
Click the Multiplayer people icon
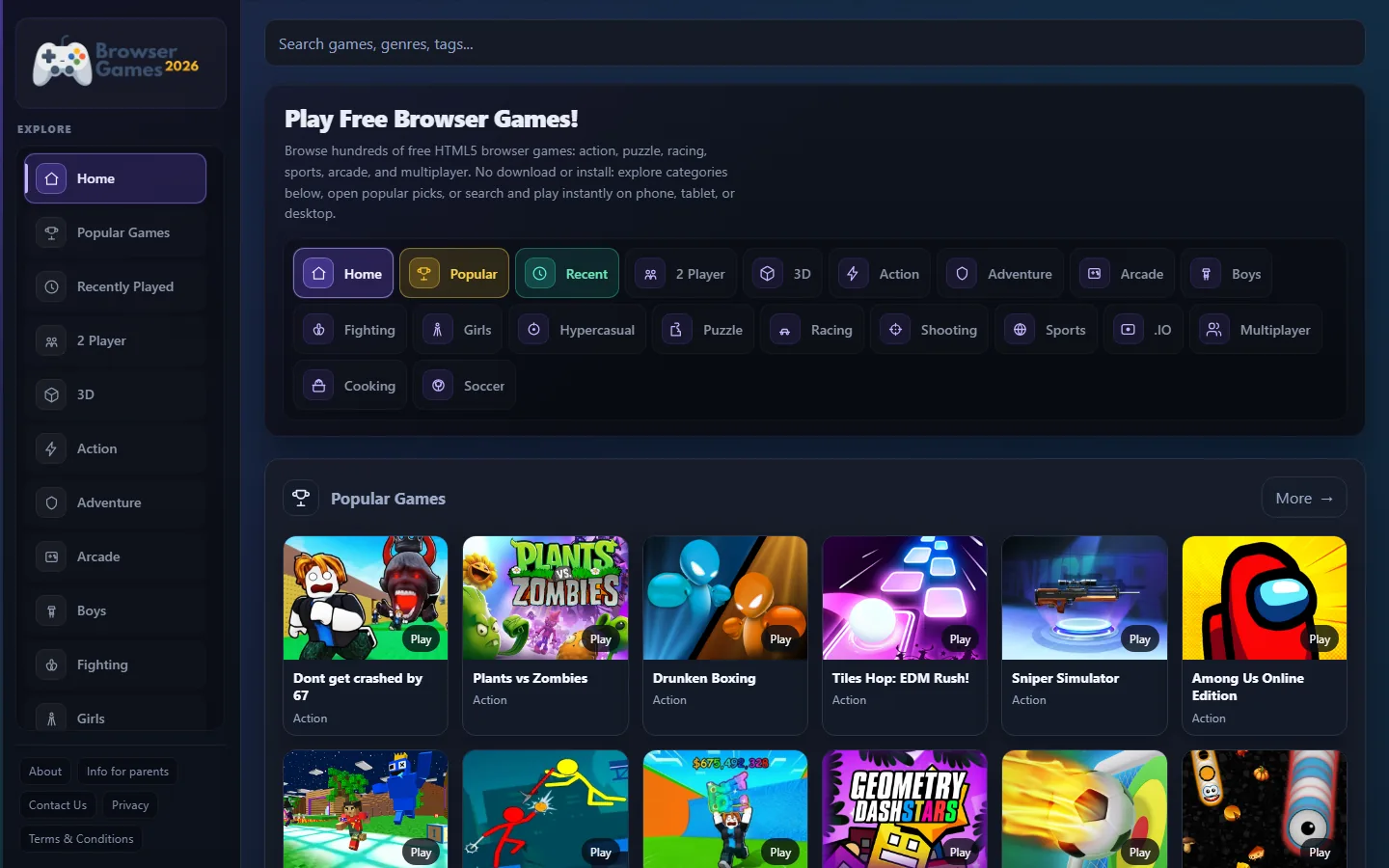tap(1214, 330)
